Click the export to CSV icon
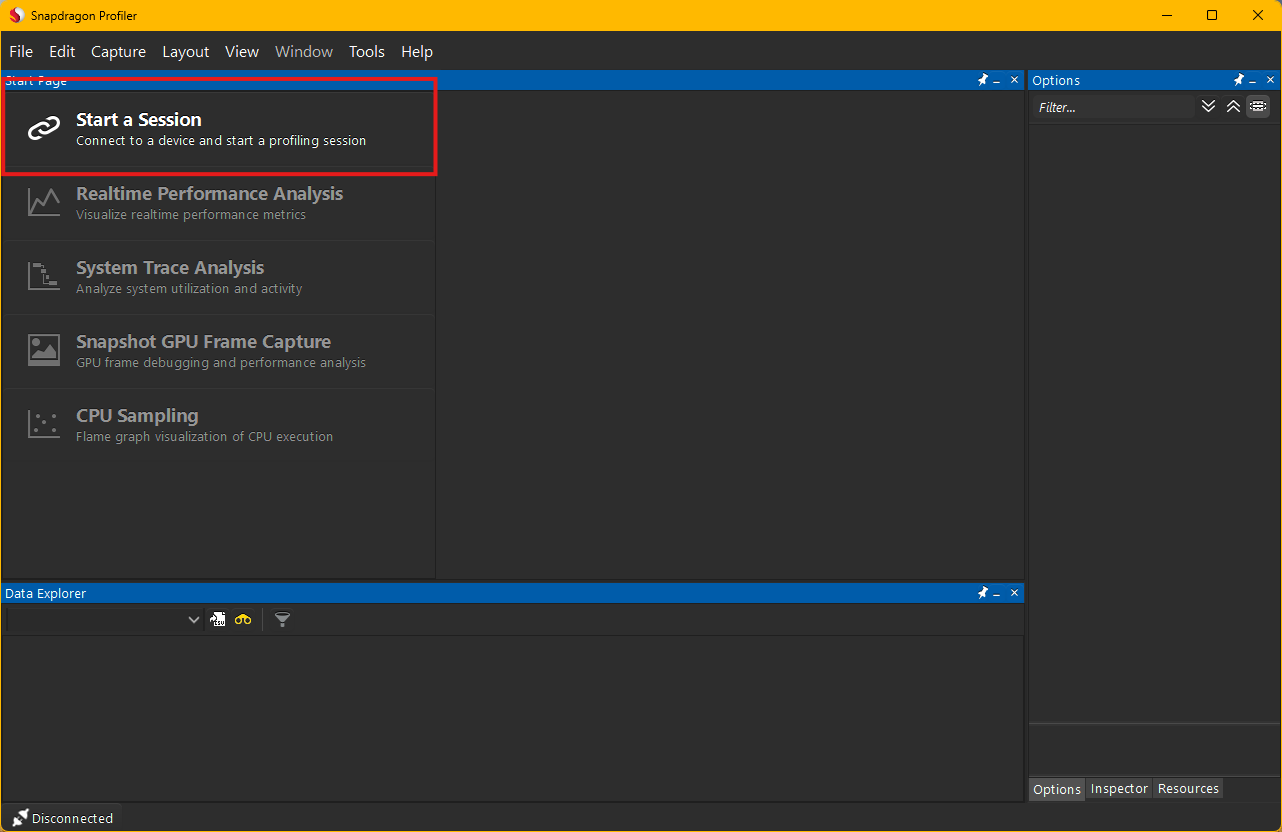Image resolution: width=1282 pixels, height=832 pixels. (x=218, y=620)
